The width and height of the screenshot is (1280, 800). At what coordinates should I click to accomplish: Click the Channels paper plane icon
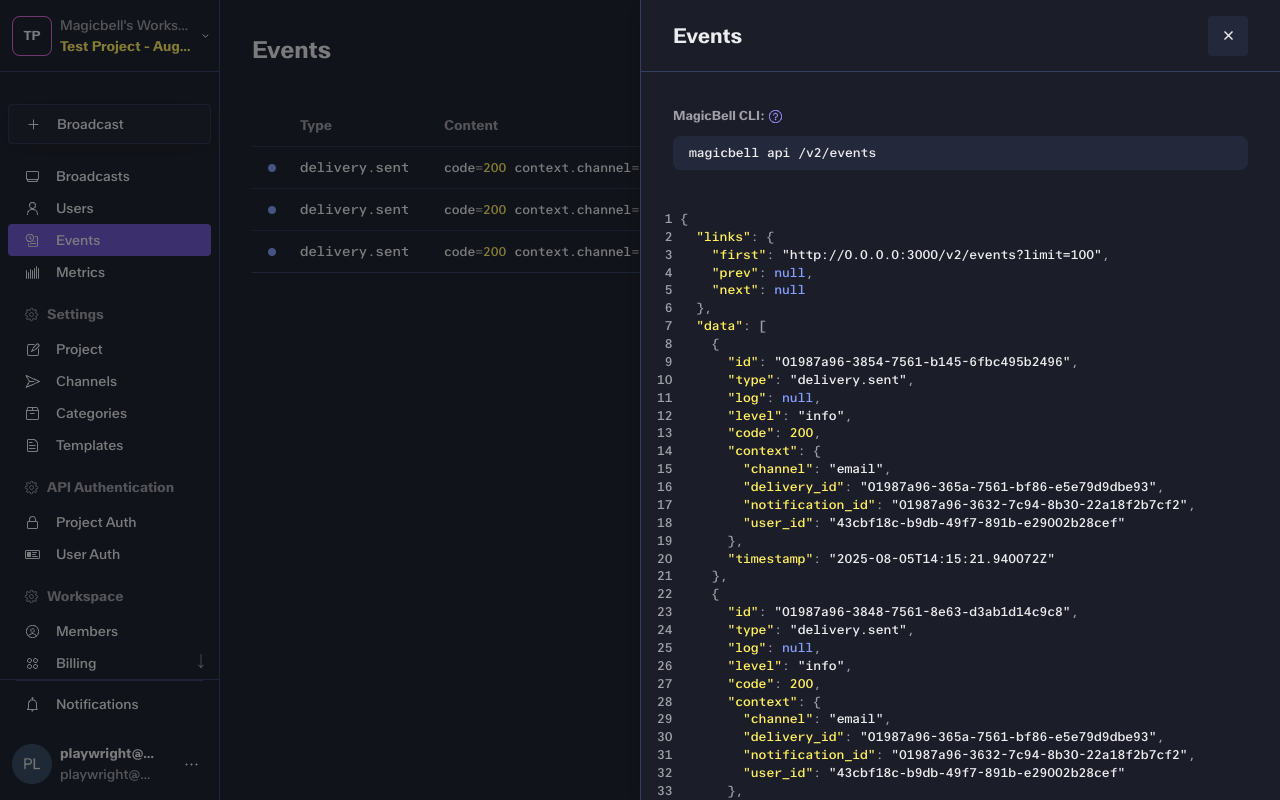(32, 381)
